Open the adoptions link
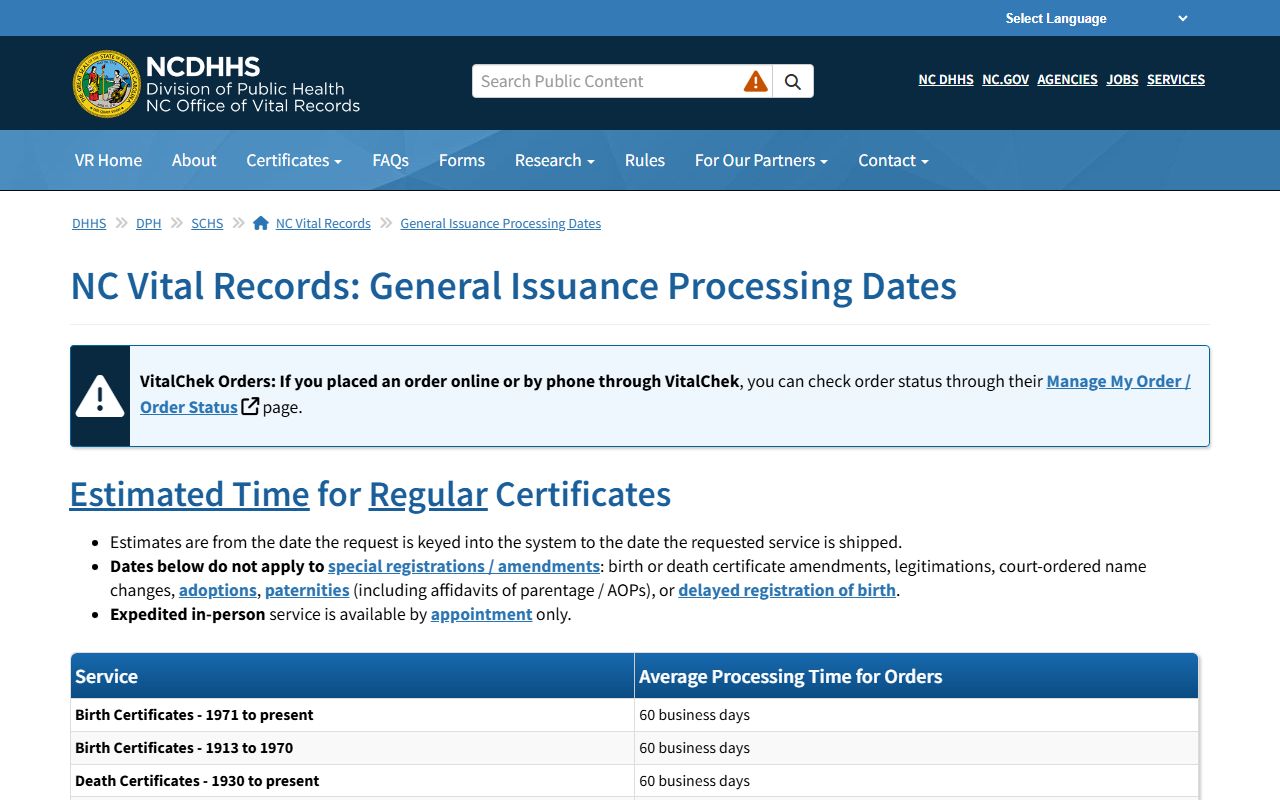 218,590
